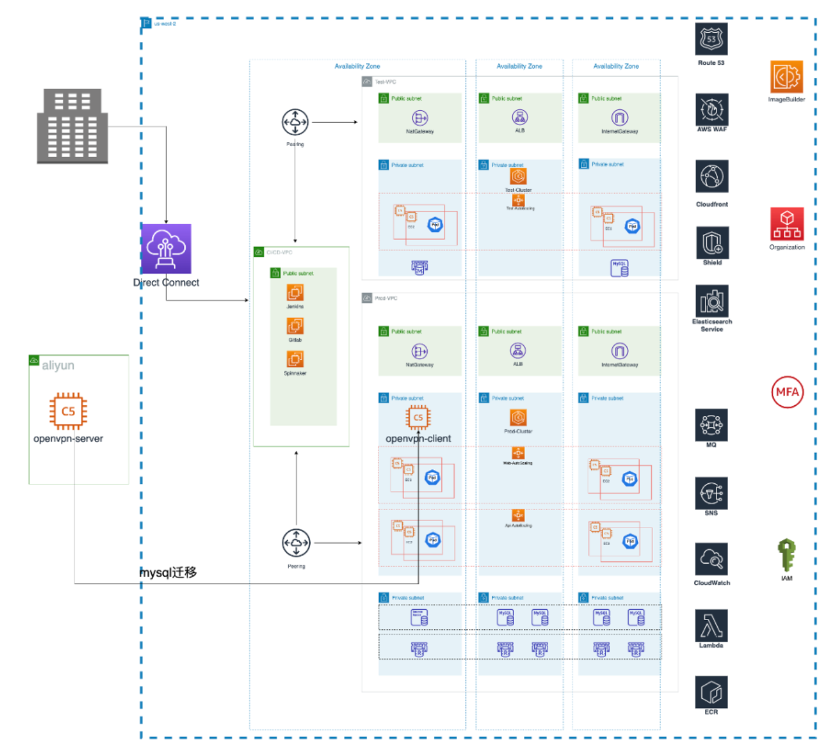Select the ECR icon
Image resolution: width=830 pixels, height=750 pixels.
pyautogui.click(x=711, y=692)
